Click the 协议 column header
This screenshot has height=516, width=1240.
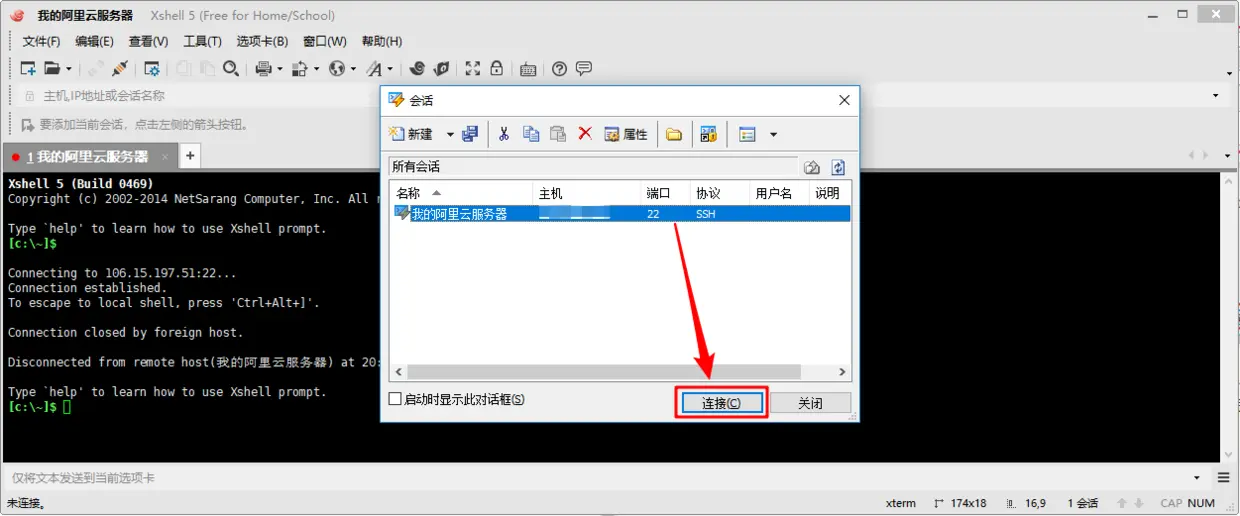pos(720,193)
